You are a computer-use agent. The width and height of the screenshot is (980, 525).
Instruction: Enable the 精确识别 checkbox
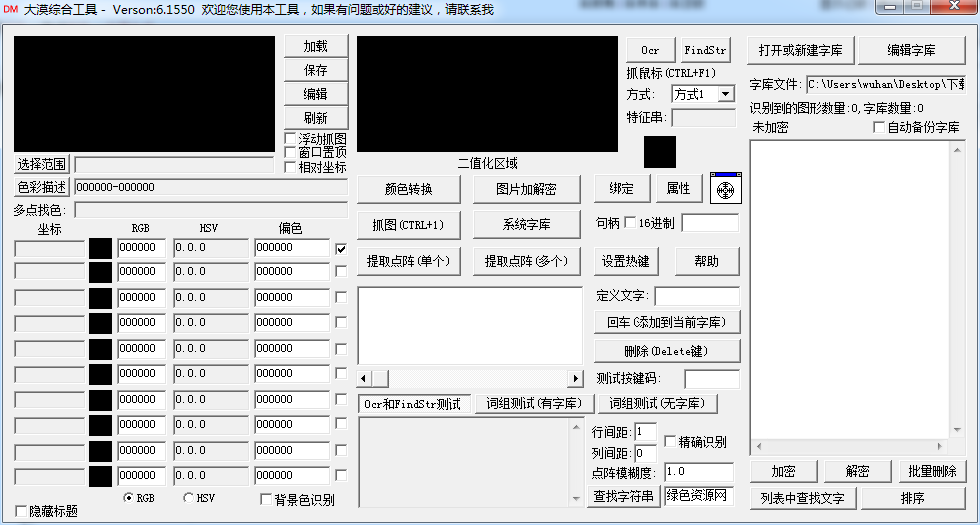pos(669,441)
